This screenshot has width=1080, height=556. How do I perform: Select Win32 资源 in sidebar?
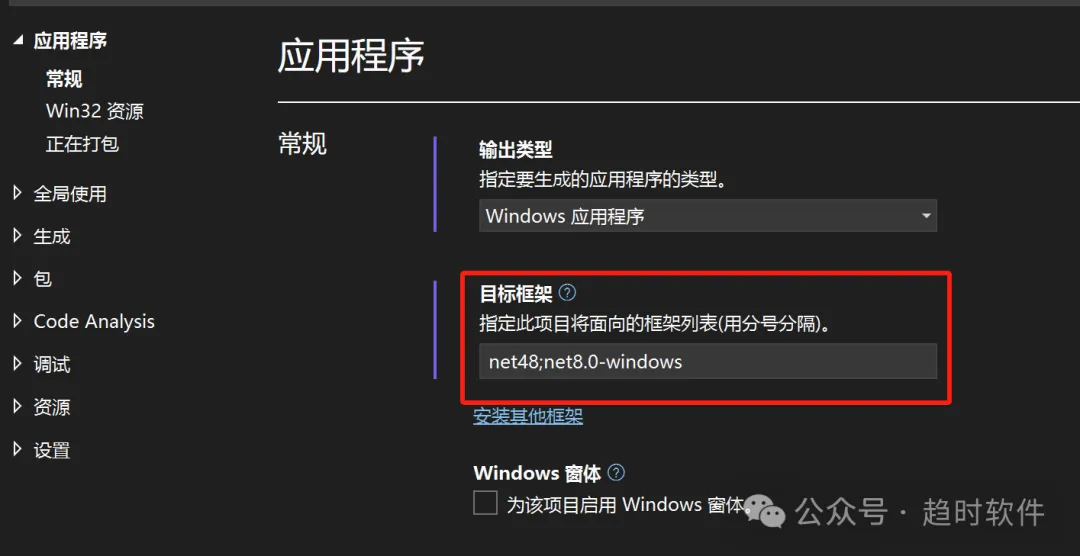point(94,111)
